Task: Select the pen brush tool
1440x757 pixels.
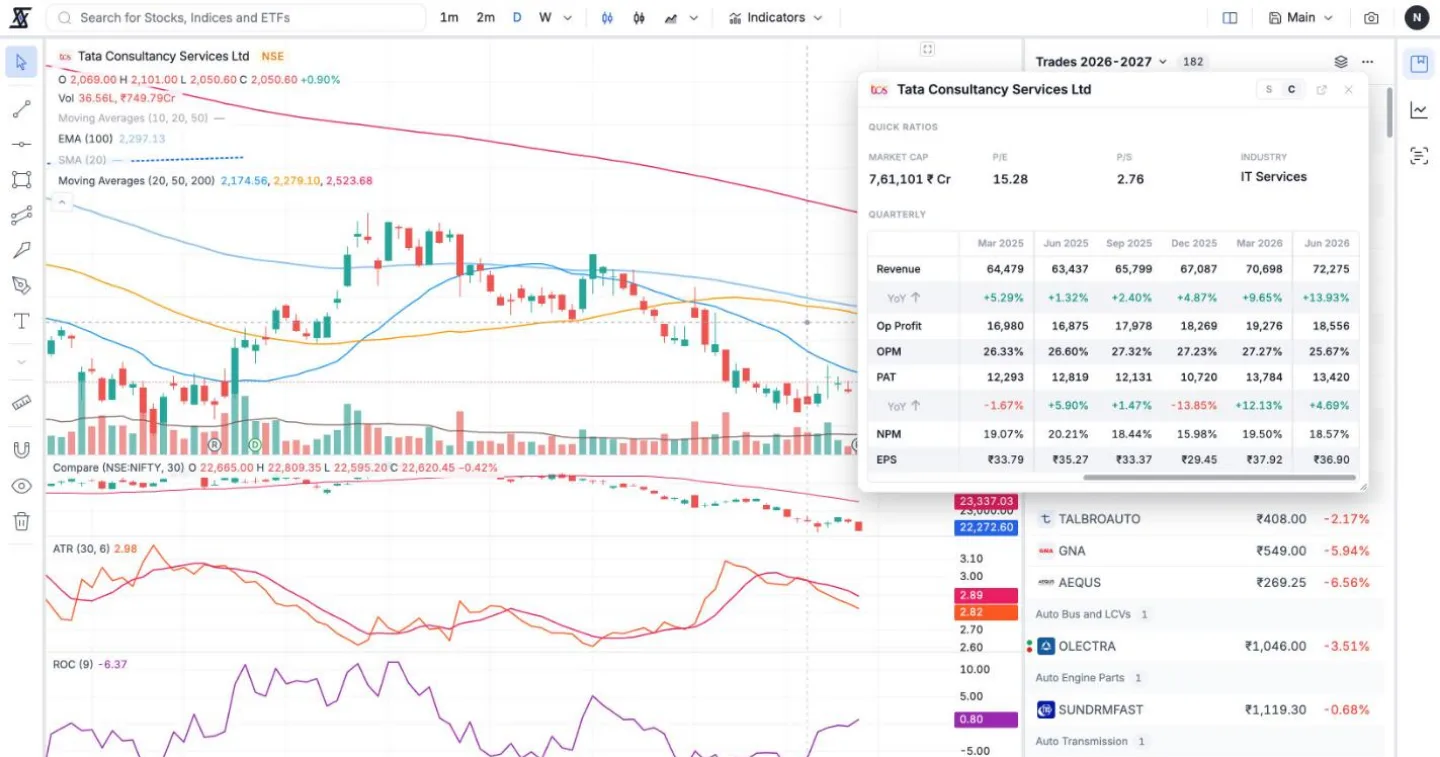Action: tap(21, 286)
